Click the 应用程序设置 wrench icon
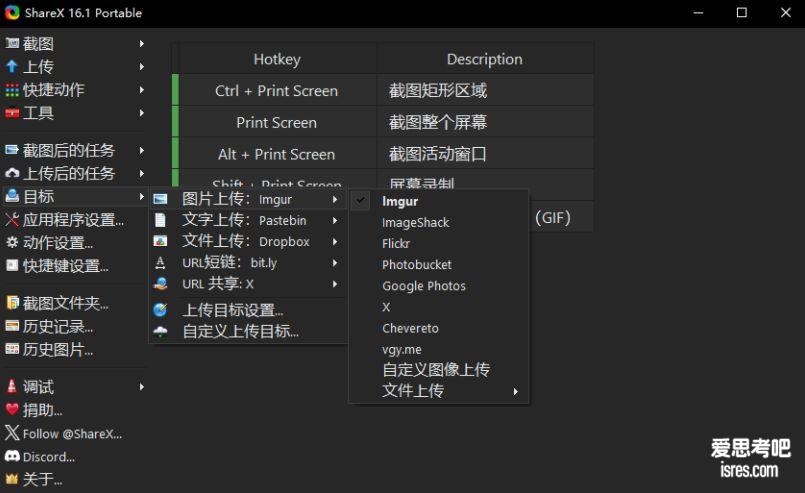 coord(12,219)
